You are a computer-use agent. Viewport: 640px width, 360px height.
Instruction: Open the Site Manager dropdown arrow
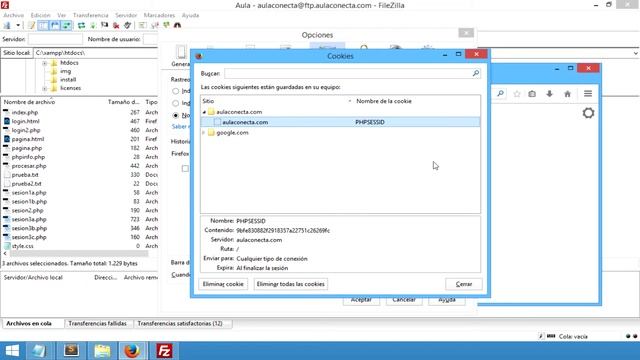tap(18, 25)
